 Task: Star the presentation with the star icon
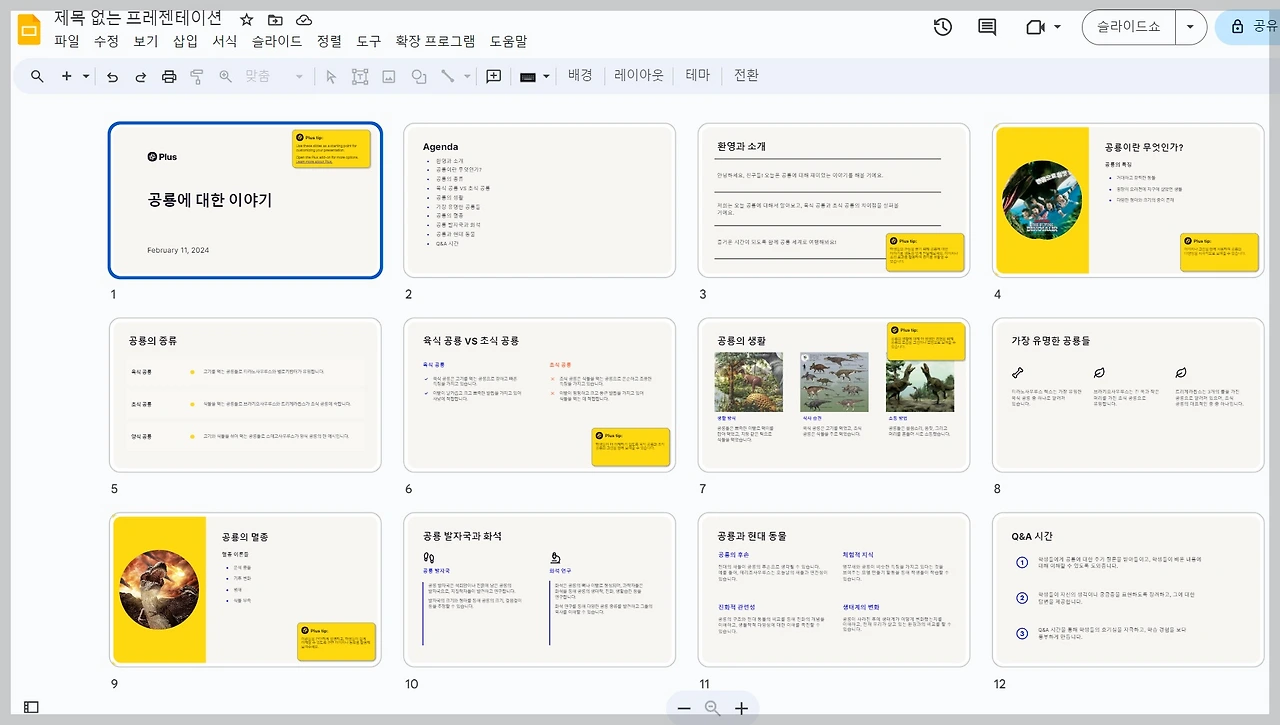[247, 20]
